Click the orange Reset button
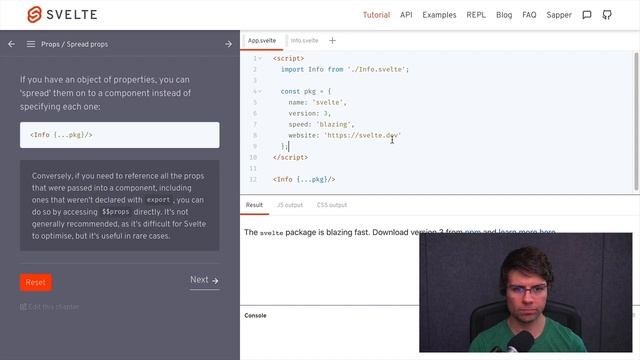Image resolution: width=640 pixels, height=360 pixels. [x=36, y=282]
